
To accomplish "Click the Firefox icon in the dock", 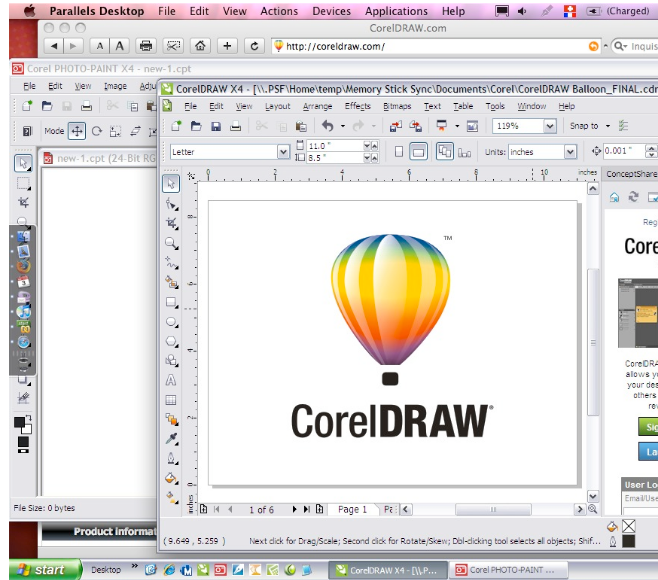I will click(23, 267).
